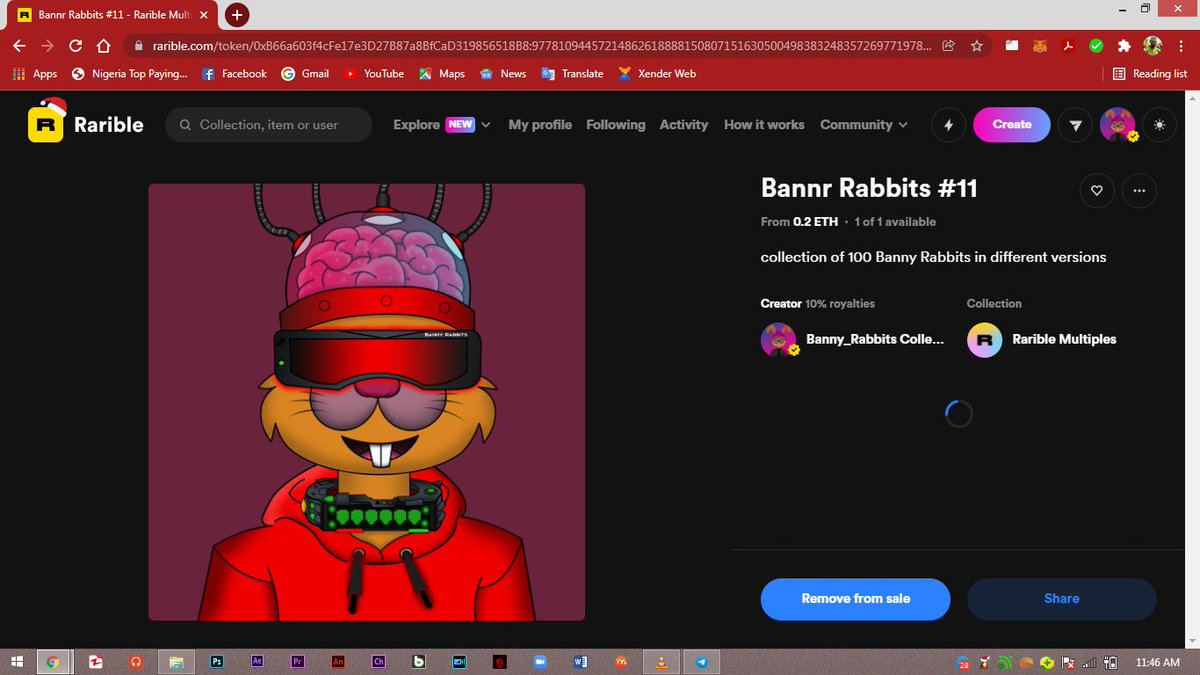Click the lightning bolt notifications icon
The height and width of the screenshot is (675, 1200).
(948, 125)
